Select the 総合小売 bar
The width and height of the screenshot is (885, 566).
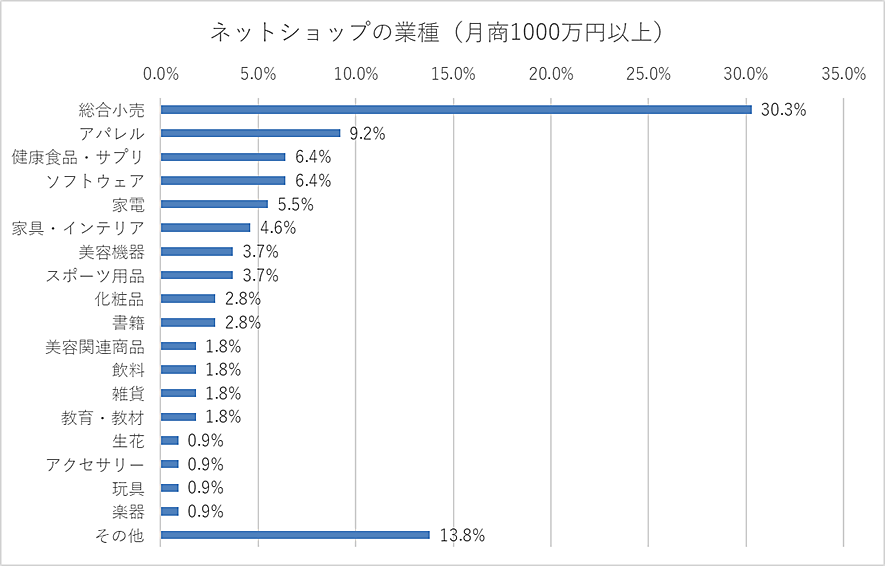tap(455, 109)
